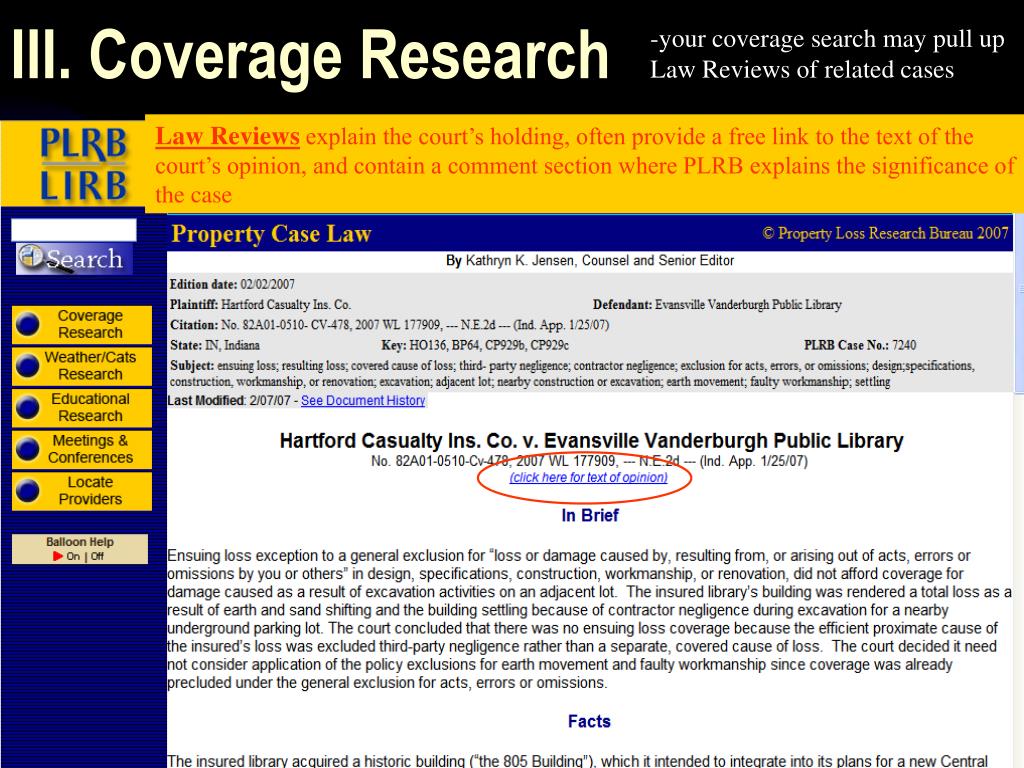Click the Property Case Law heading

(271, 234)
